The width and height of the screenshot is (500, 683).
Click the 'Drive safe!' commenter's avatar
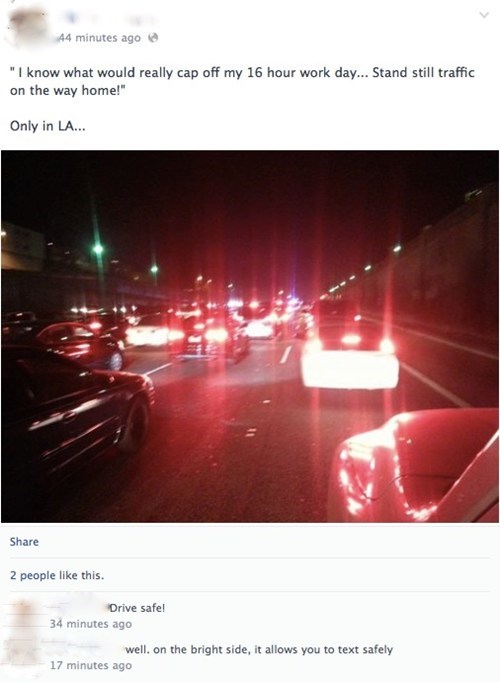pos(24,614)
